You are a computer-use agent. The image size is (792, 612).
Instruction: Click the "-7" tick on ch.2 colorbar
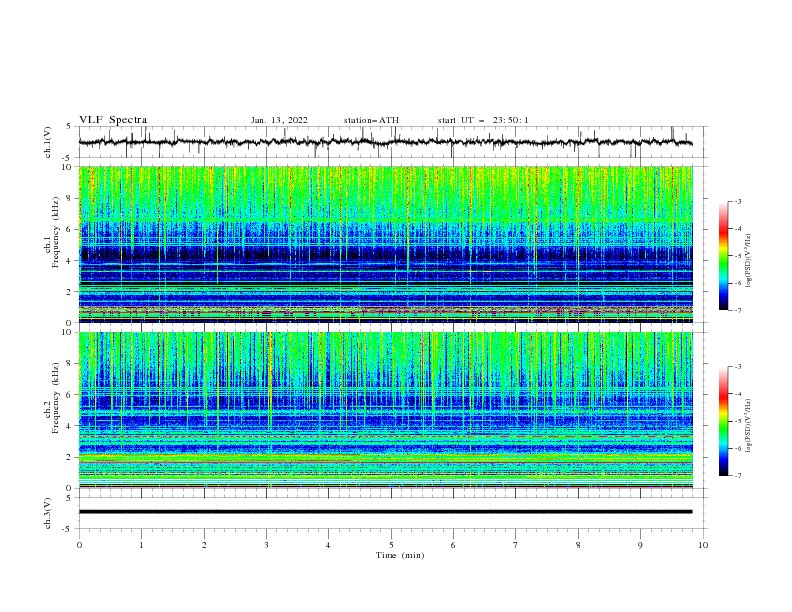(x=737, y=475)
